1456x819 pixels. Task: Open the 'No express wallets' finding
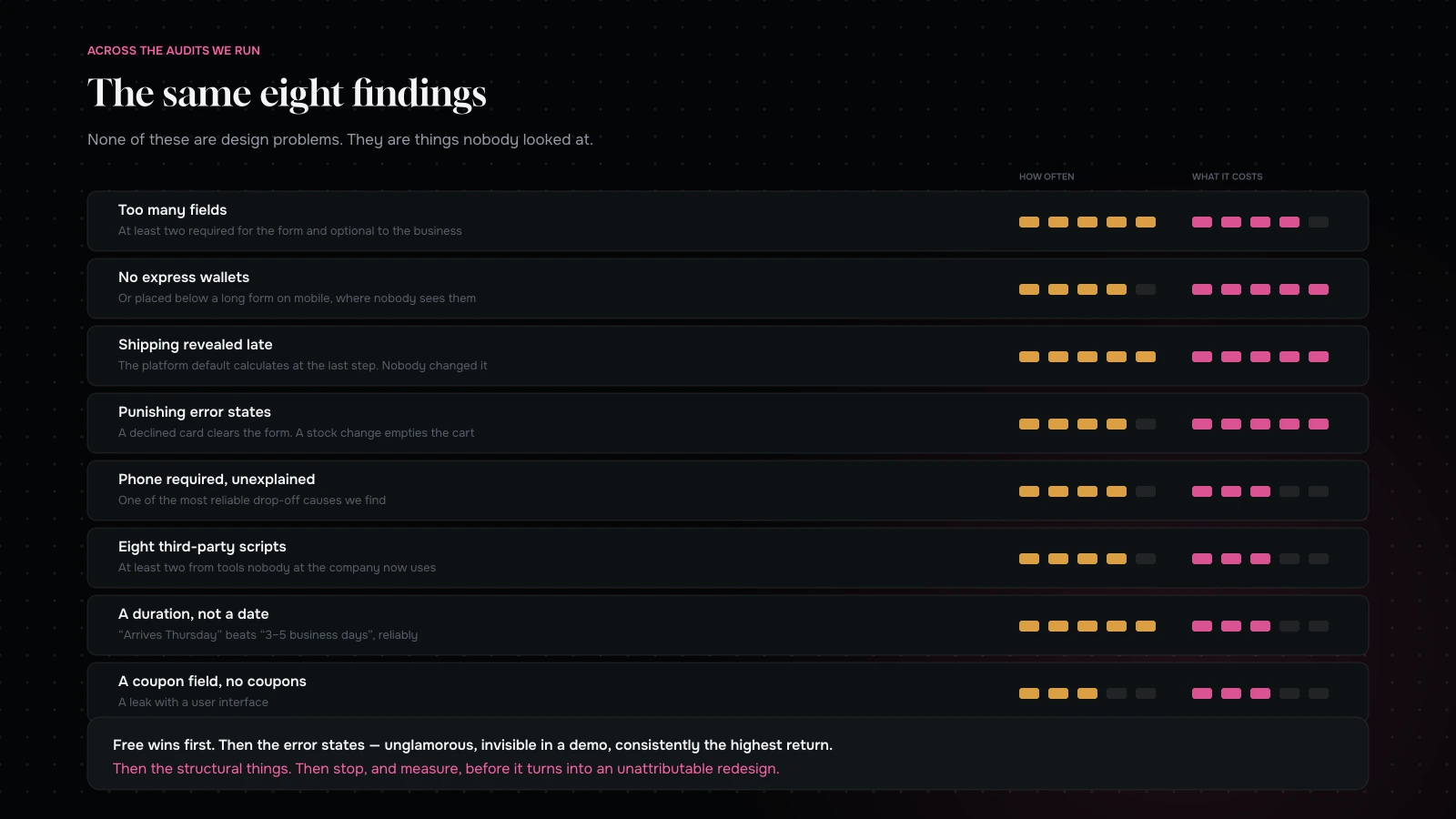728,288
